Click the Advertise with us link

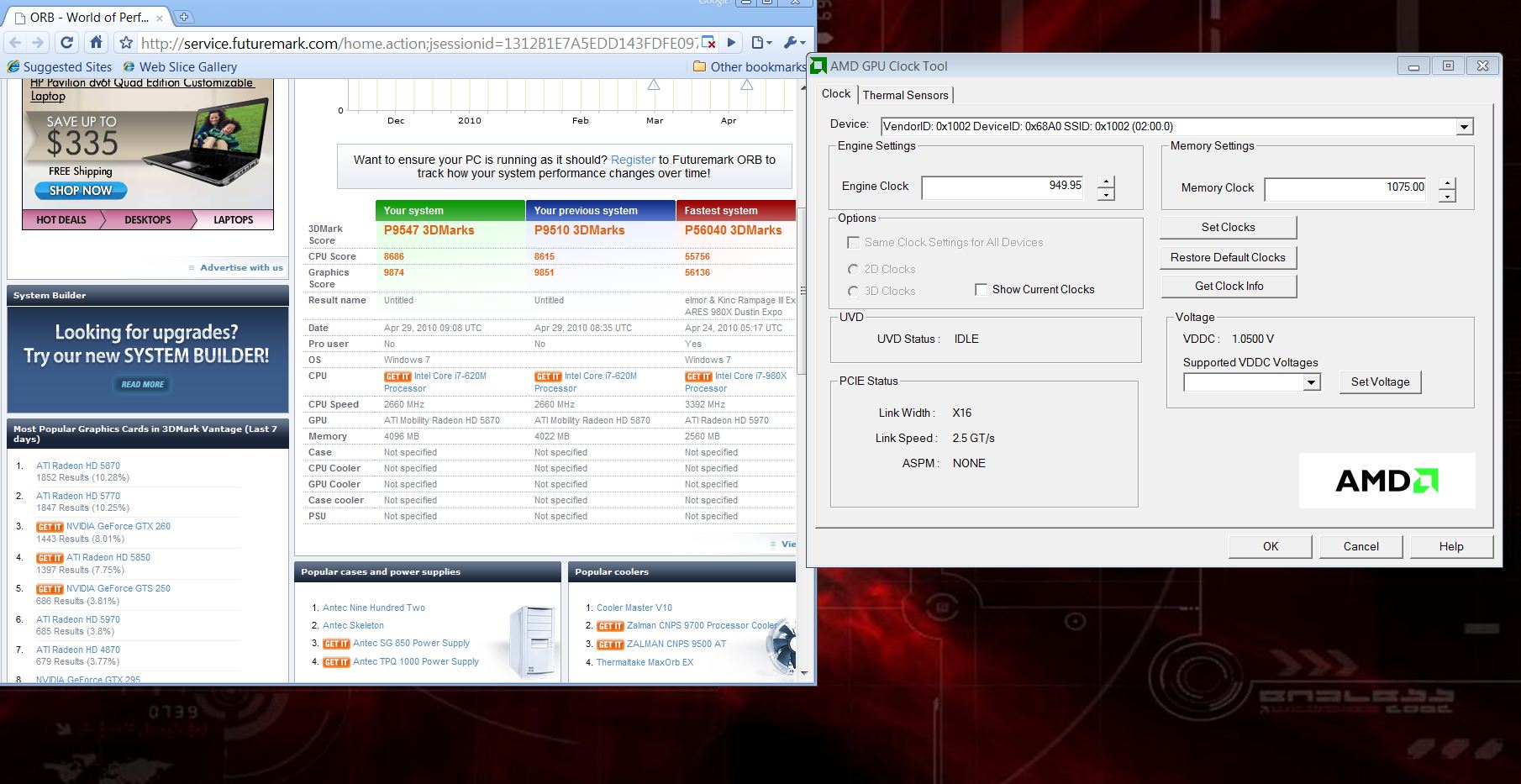click(x=241, y=267)
